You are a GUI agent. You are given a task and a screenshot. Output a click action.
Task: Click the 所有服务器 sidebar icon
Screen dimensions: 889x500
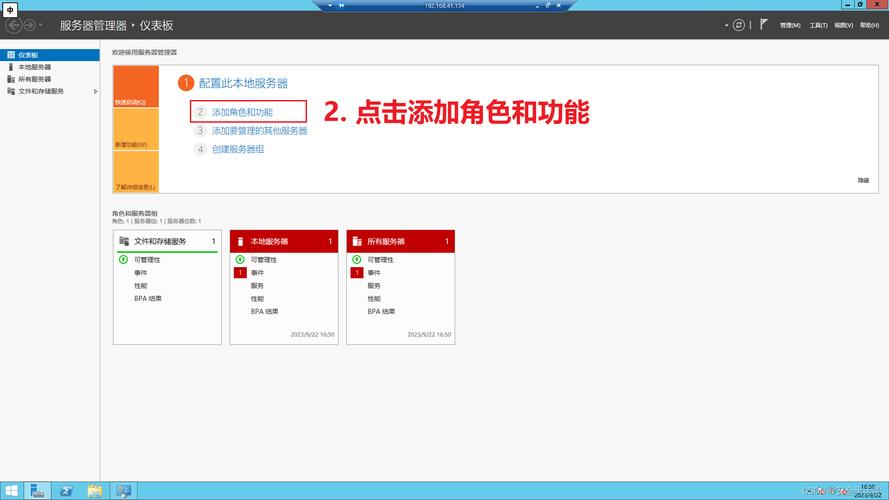pyautogui.click(x=11, y=79)
